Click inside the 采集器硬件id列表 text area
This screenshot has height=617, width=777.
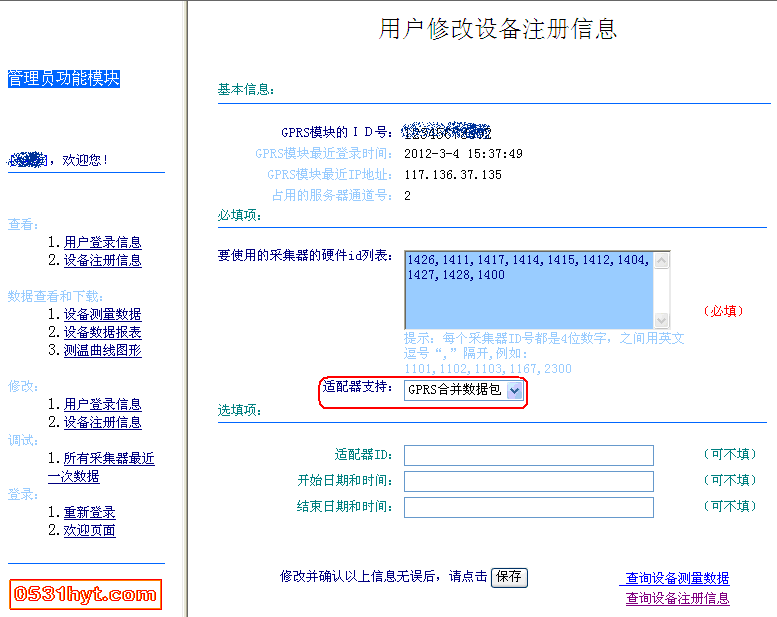tap(527, 289)
